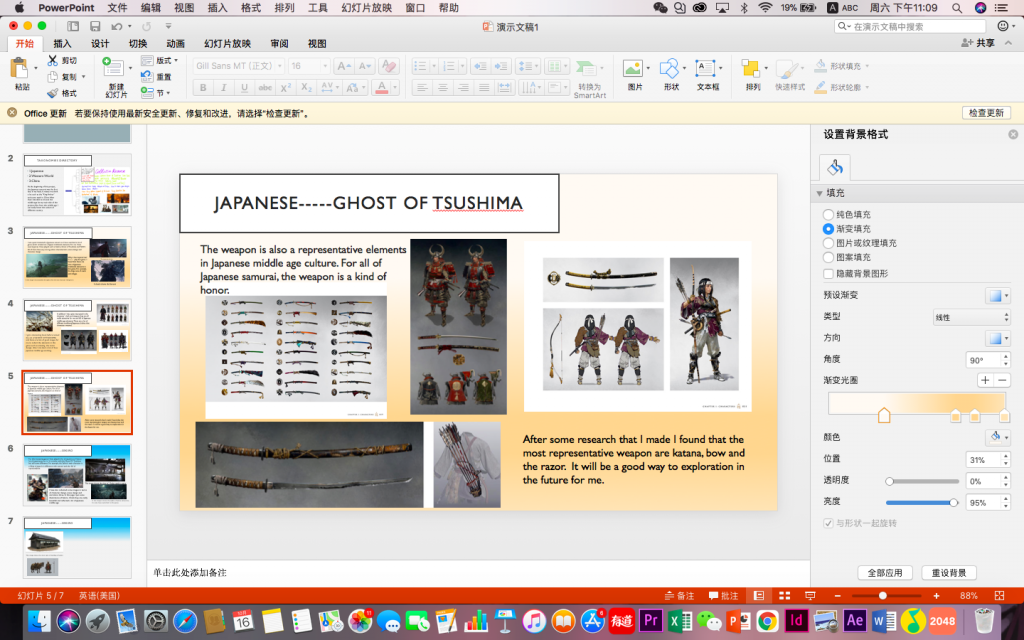Select the highlighted gradient stop marker
This screenshot has width=1024, height=640.
884,415
